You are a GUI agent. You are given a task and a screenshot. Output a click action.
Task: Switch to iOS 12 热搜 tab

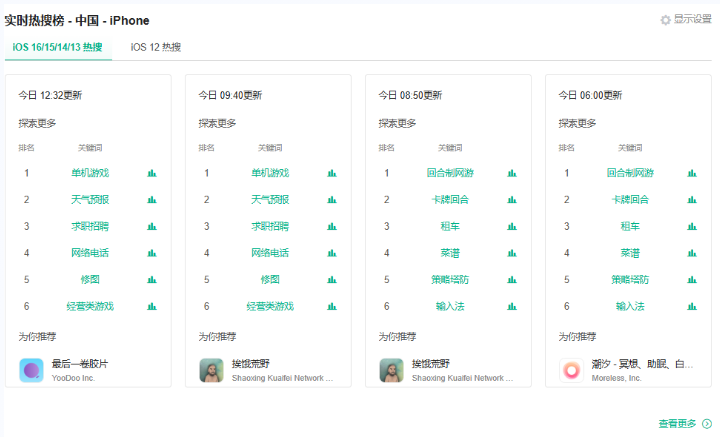(156, 47)
